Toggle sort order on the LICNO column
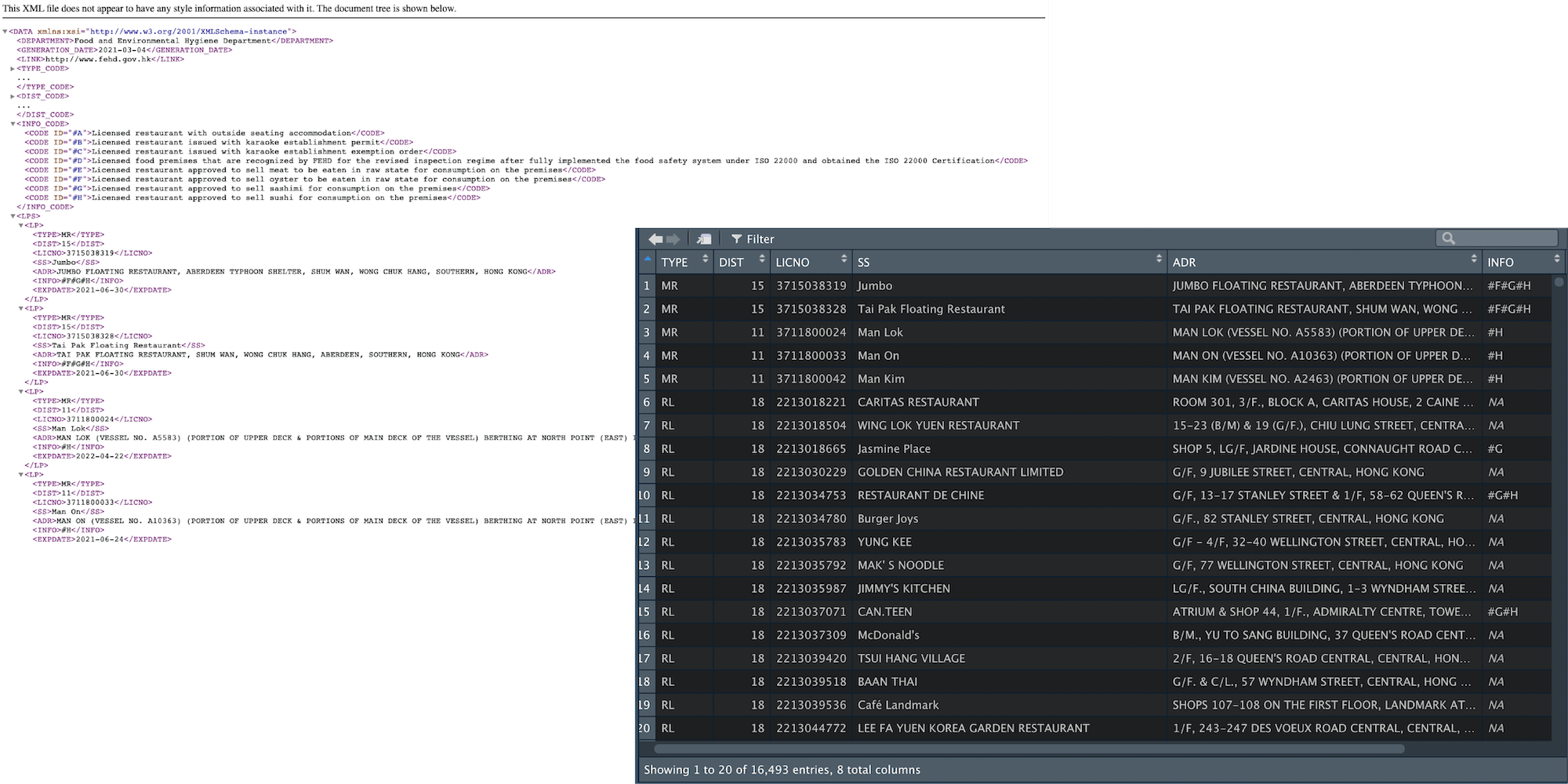 pyautogui.click(x=844, y=260)
